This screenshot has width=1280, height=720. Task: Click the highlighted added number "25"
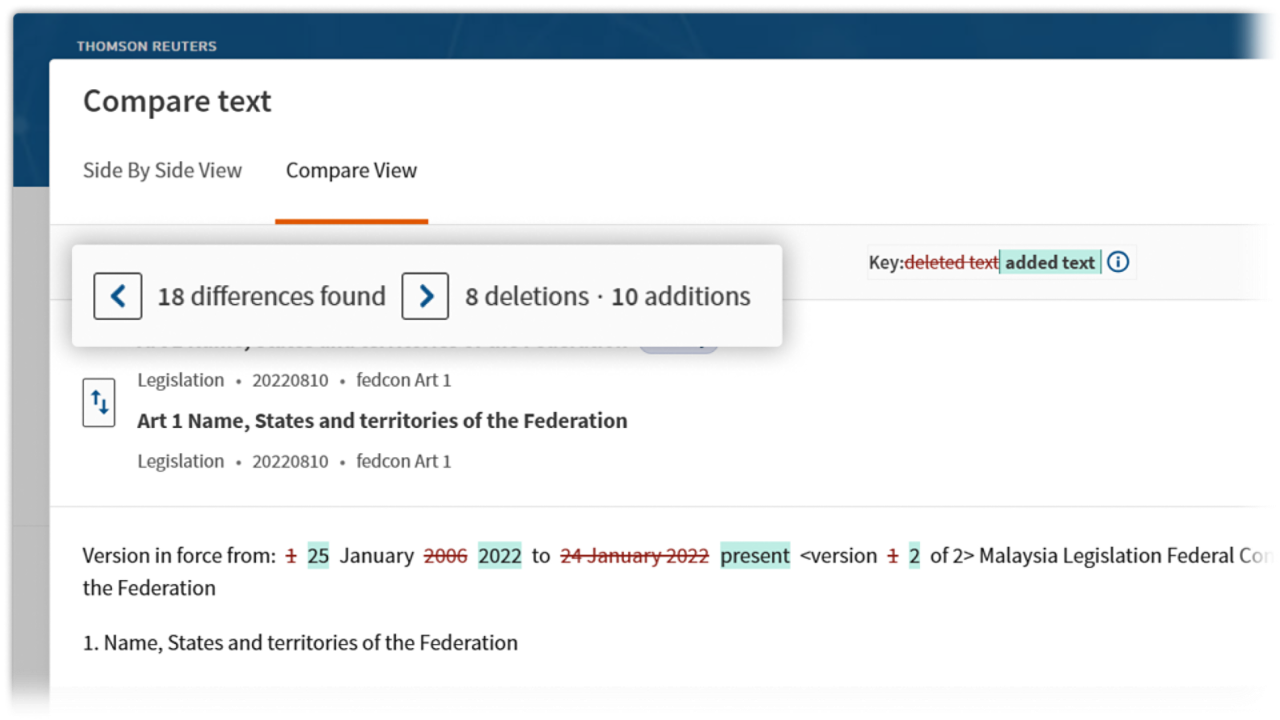coord(318,556)
